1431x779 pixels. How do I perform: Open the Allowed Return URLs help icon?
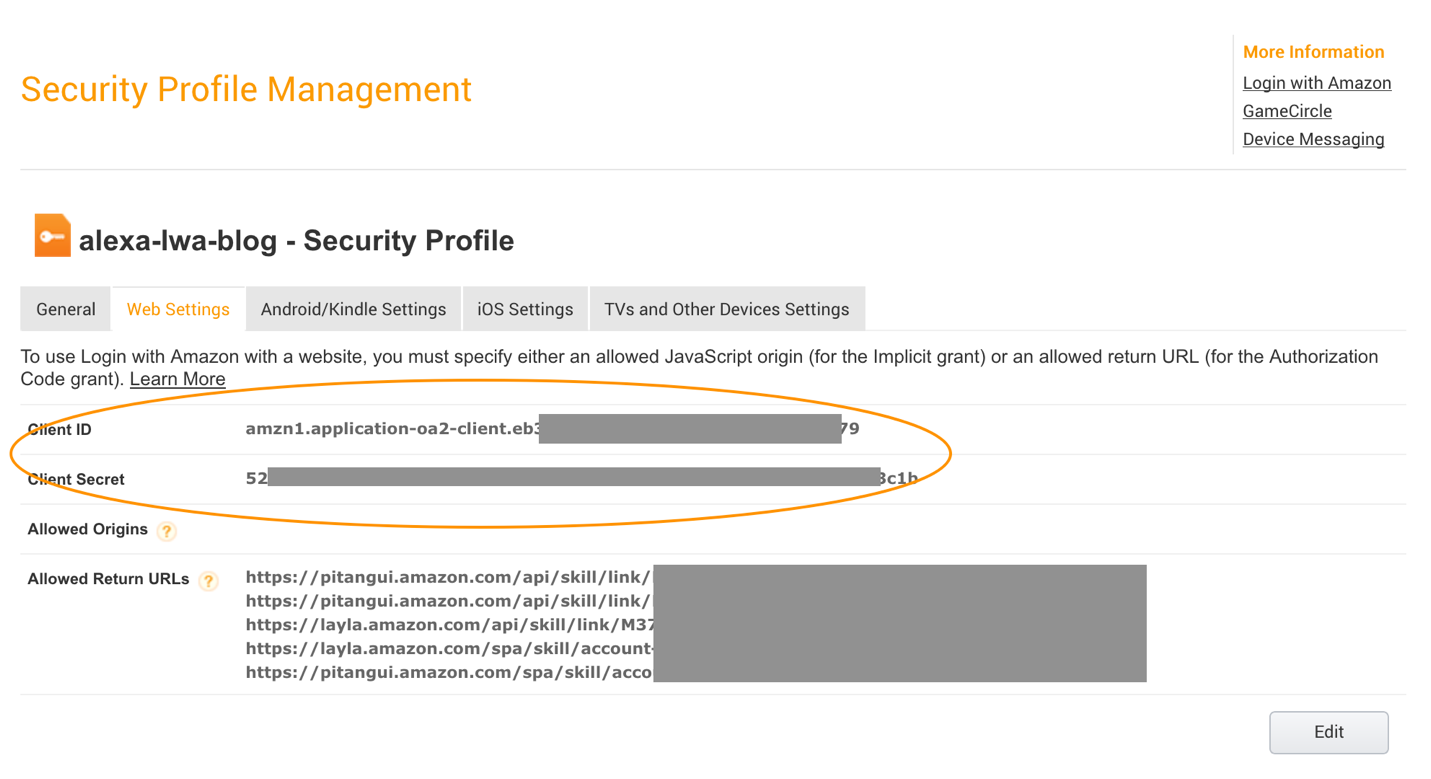point(208,581)
